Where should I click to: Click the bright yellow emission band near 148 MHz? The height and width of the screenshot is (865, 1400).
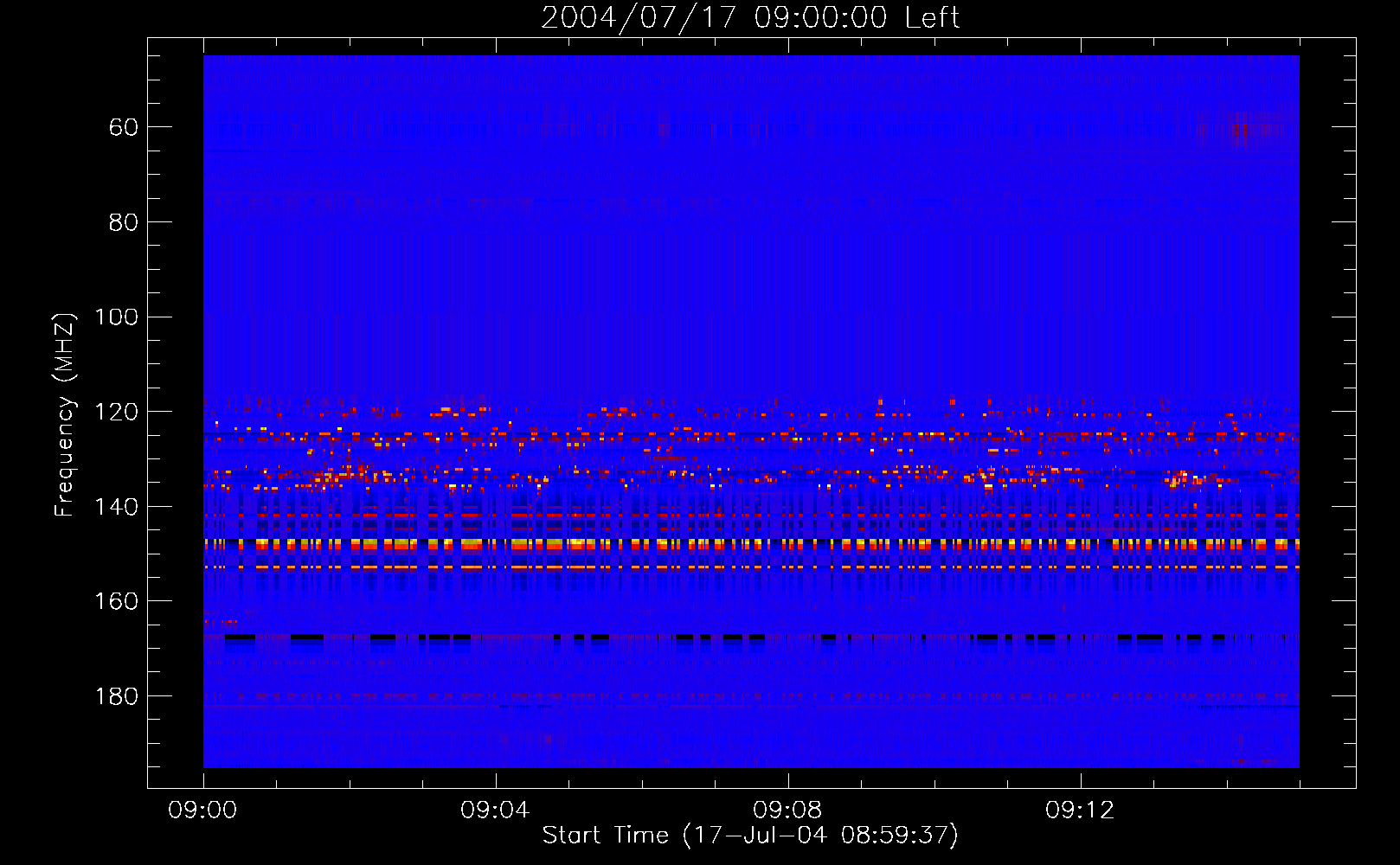click(751, 544)
